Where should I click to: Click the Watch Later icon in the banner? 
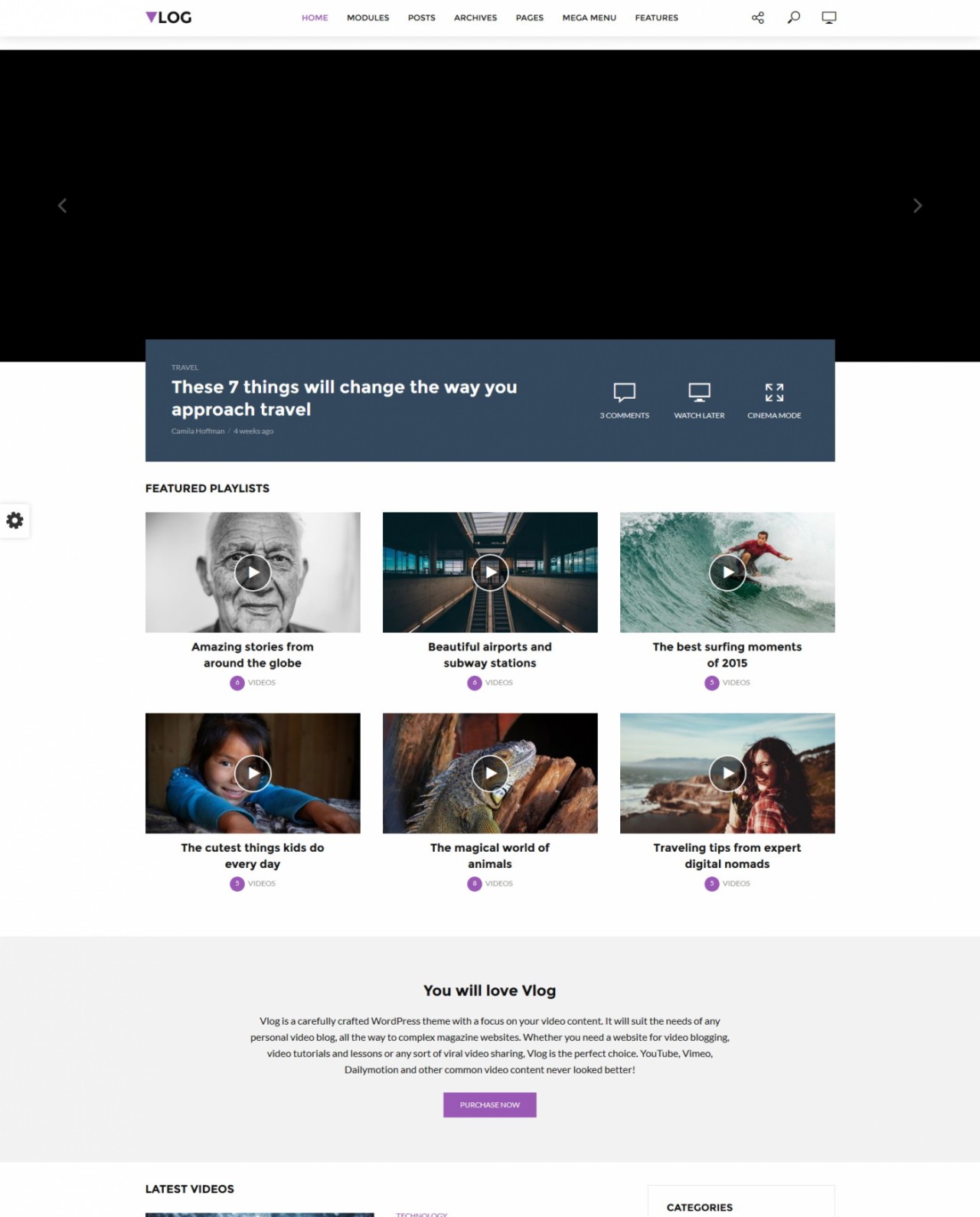(x=699, y=393)
